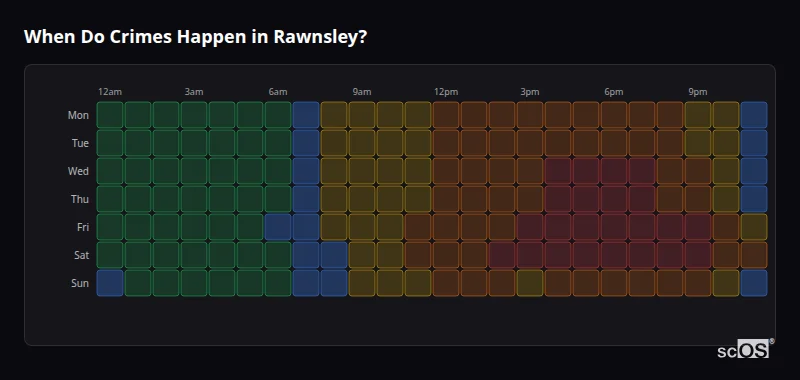Select the Saturday 8am blue cell
Image resolution: width=800 pixels, height=380 pixels.
334,255
